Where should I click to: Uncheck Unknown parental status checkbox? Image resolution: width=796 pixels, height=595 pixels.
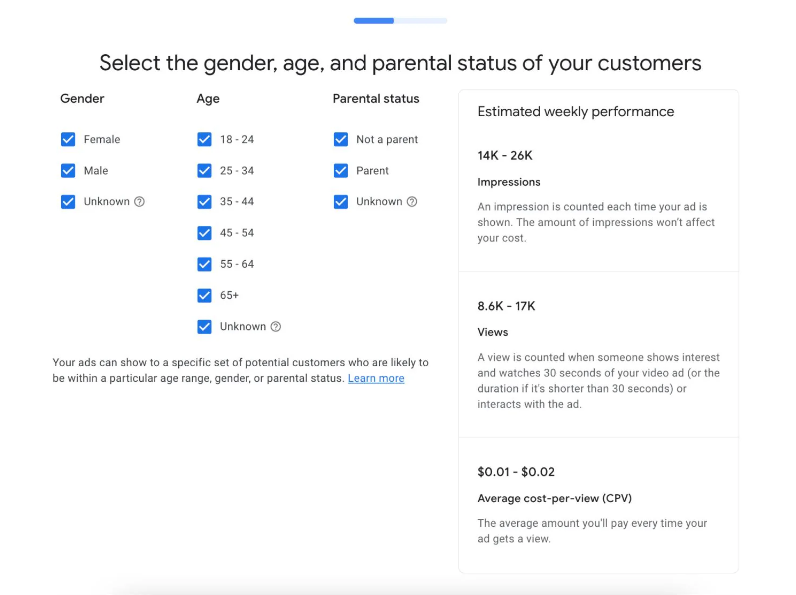(341, 202)
